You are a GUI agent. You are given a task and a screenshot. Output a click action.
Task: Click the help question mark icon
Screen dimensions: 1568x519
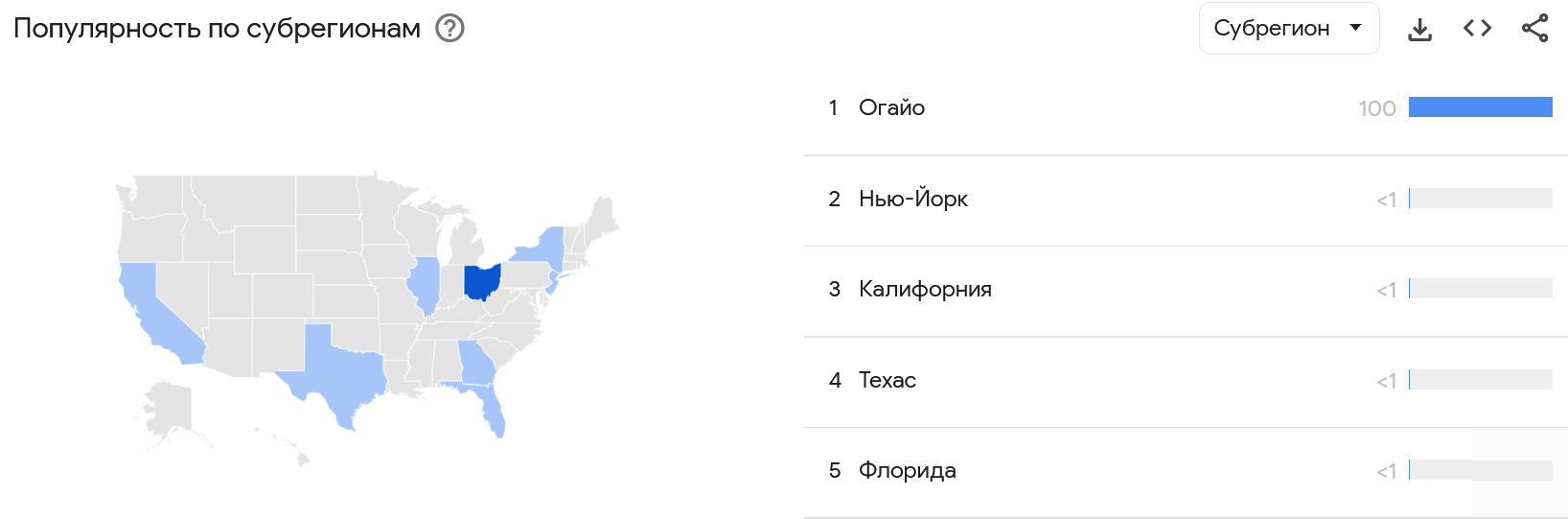(x=450, y=29)
